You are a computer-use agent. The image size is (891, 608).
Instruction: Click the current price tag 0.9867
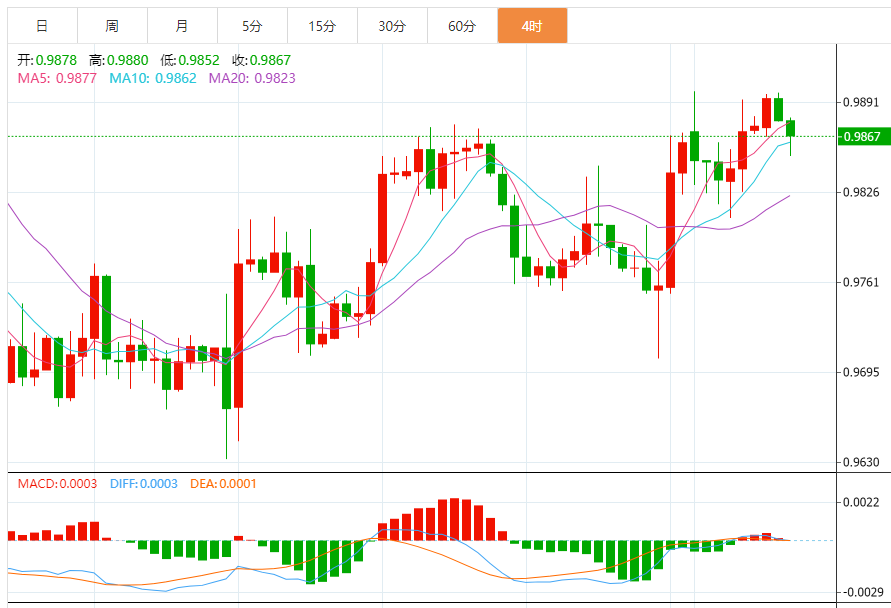(864, 136)
